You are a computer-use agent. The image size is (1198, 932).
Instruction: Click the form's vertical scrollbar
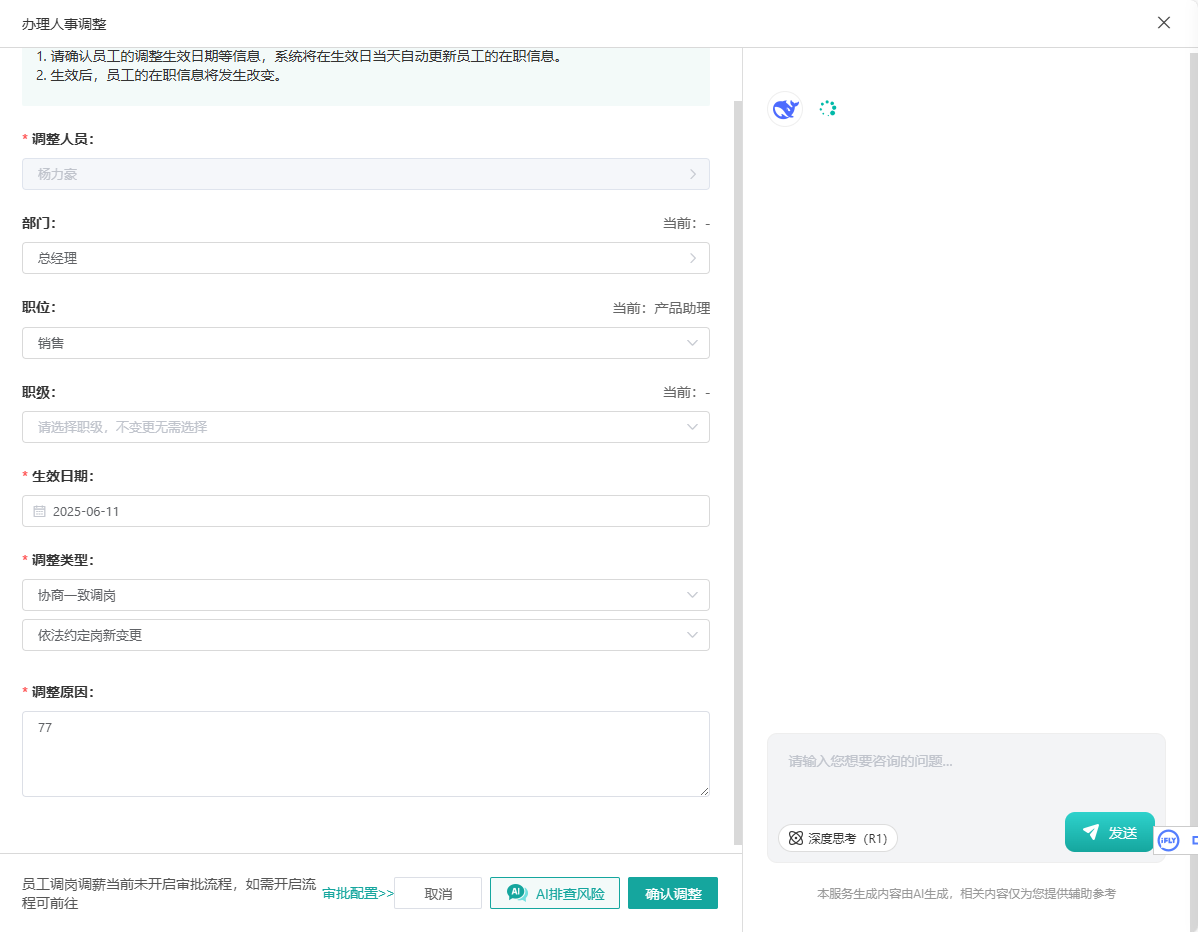(x=738, y=470)
